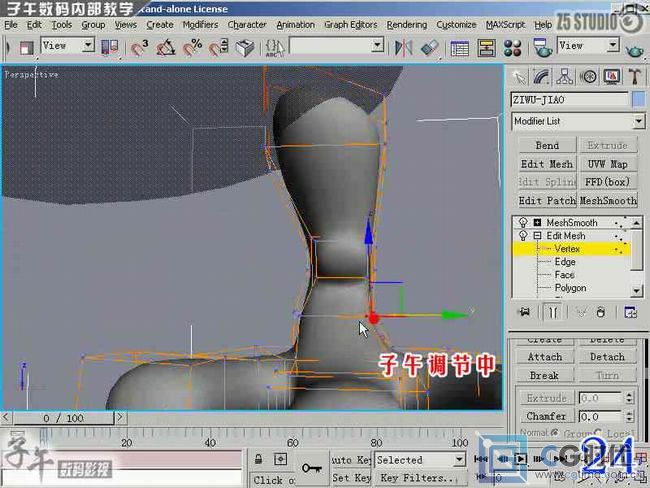
Task: Click Remove Modifier from Stack icon
Action: click(601, 312)
